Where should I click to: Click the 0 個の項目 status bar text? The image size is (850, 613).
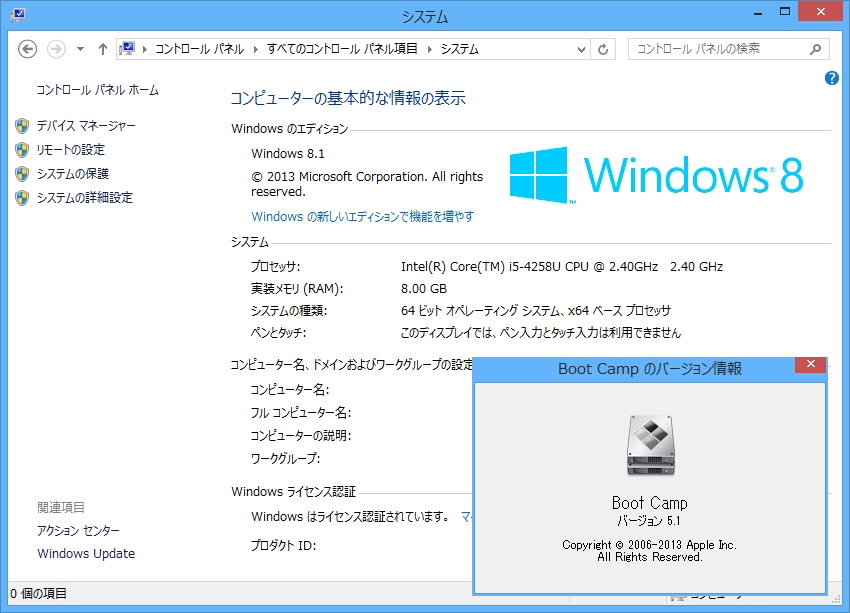click(x=38, y=593)
